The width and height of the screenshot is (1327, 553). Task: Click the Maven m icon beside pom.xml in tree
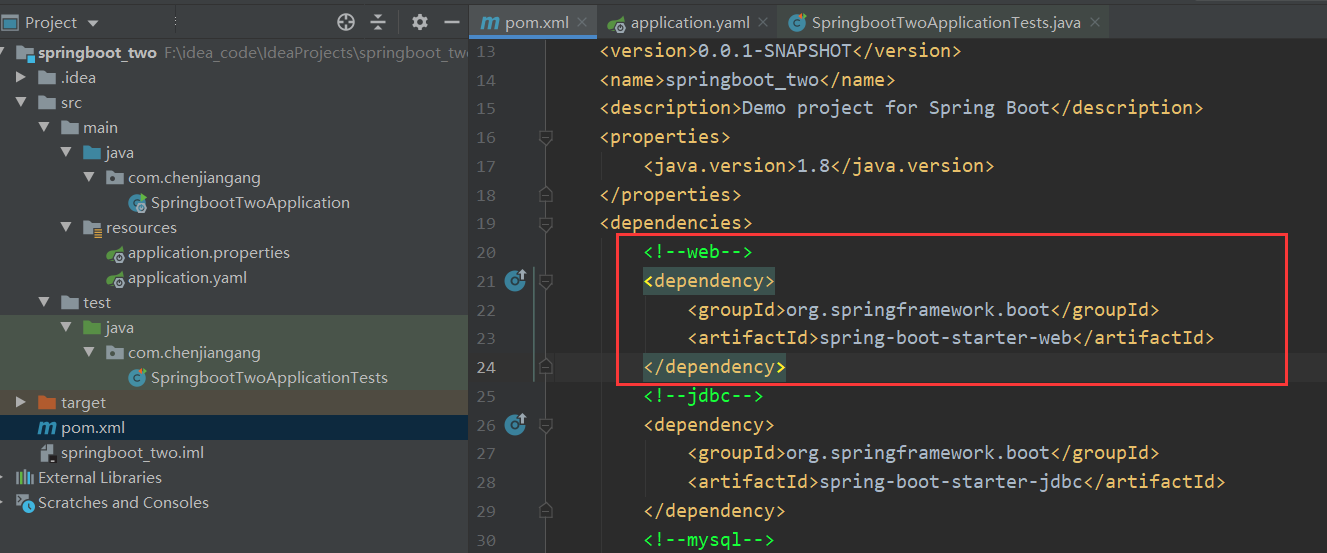(x=46, y=428)
